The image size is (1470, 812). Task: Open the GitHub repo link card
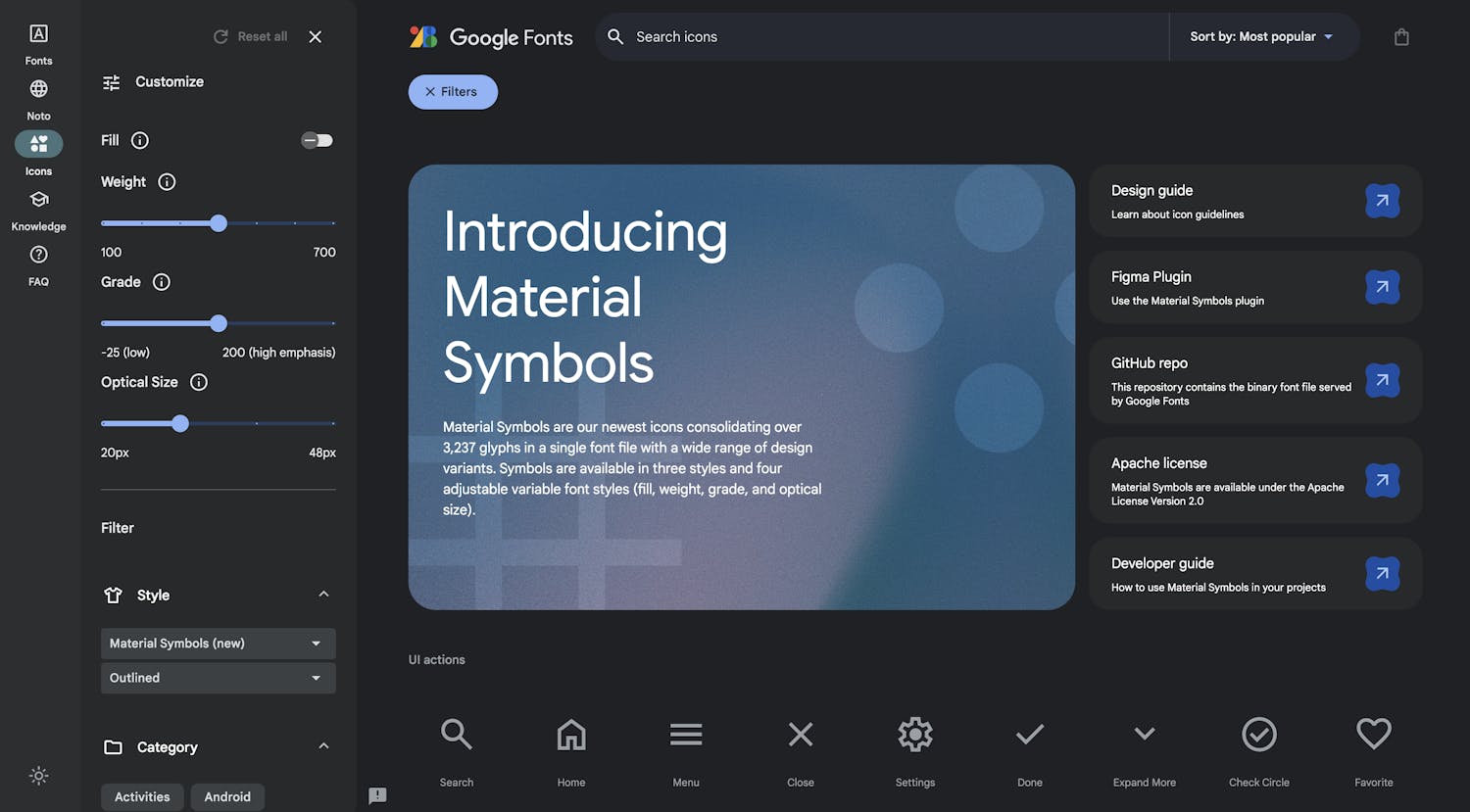pyautogui.click(x=1254, y=381)
